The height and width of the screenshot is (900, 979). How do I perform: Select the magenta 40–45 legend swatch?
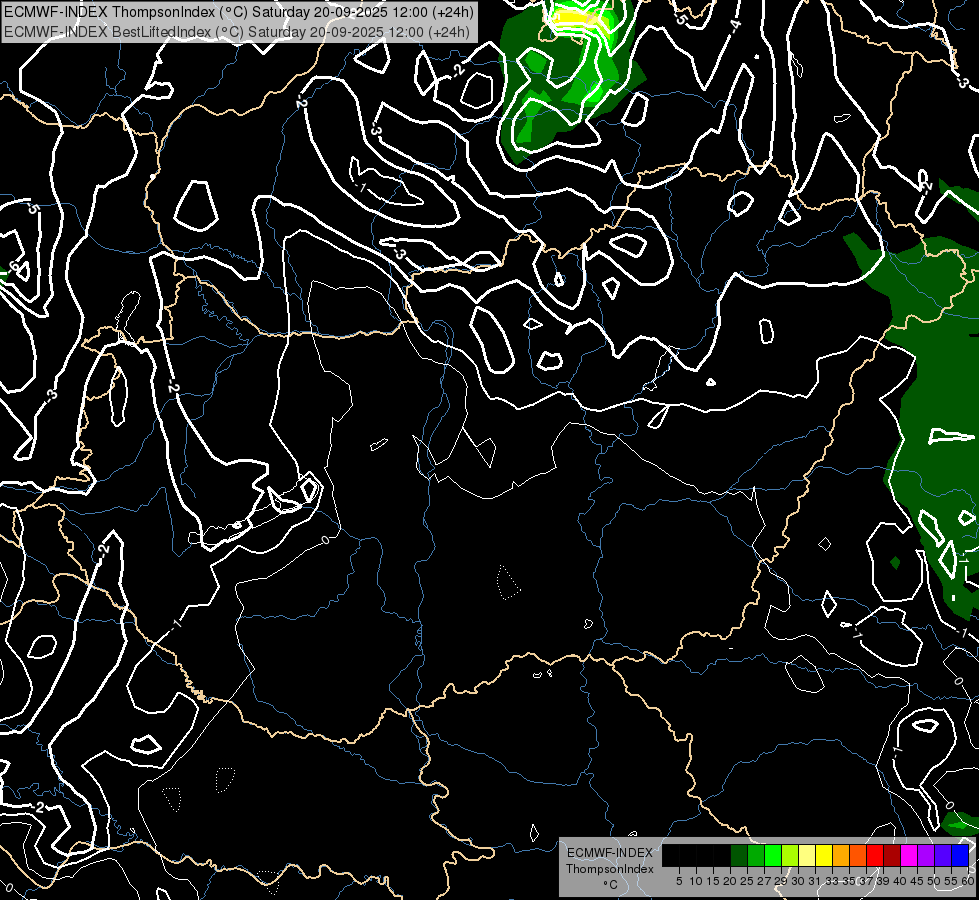pos(909,855)
